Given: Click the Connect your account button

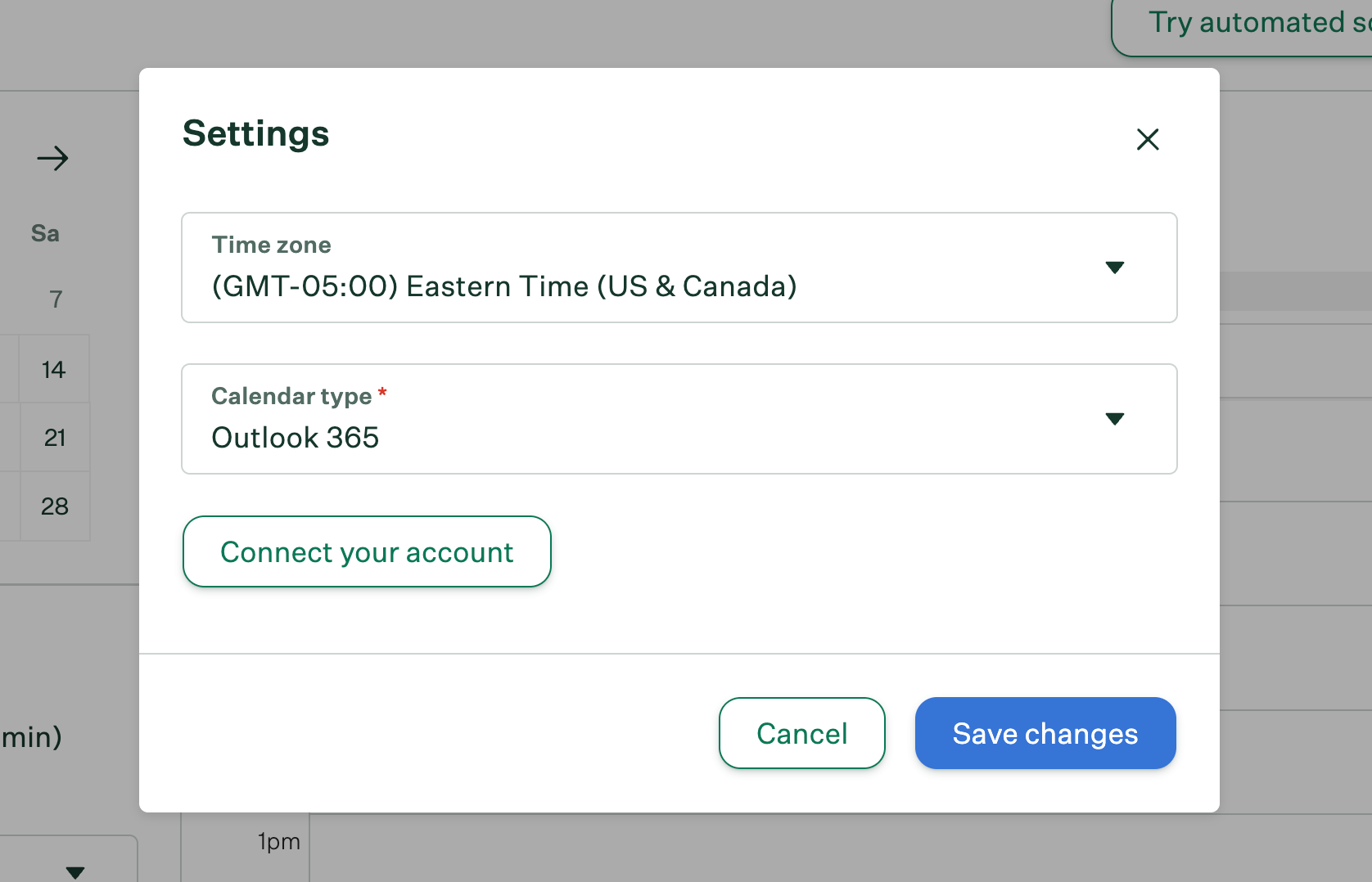Looking at the screenshot, I should (366, 551).
